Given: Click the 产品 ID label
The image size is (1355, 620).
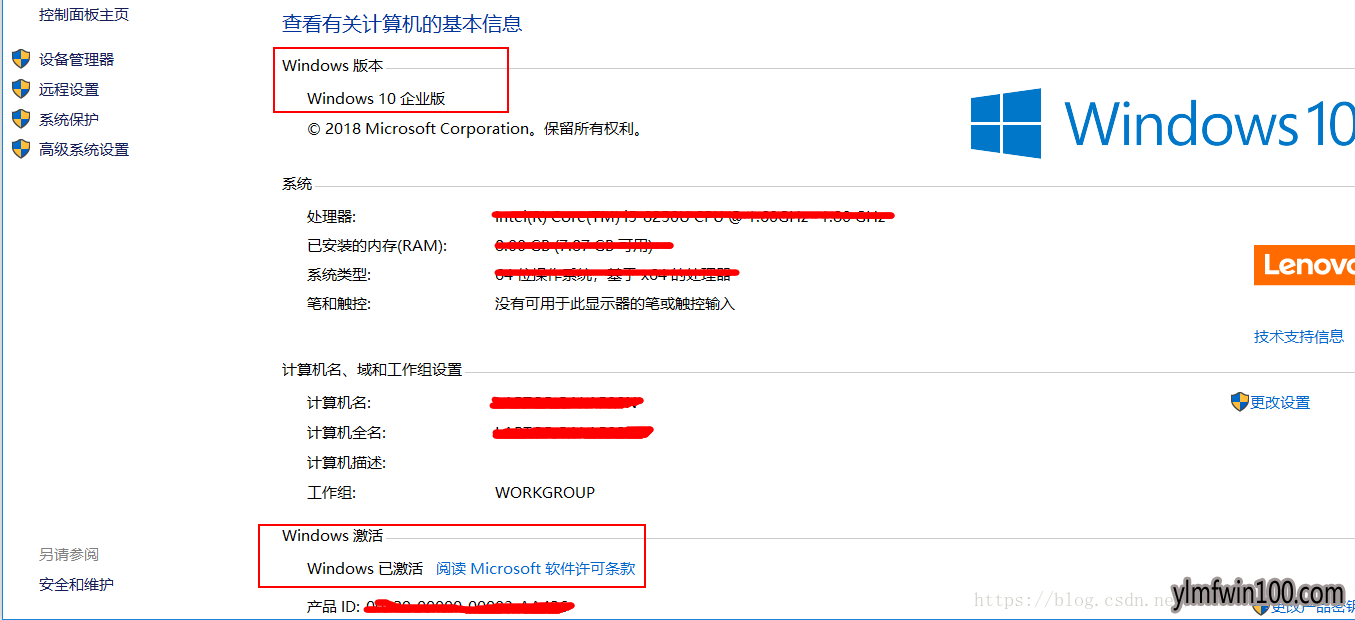Looking at the screenshot, I should [x=333, y=606].
